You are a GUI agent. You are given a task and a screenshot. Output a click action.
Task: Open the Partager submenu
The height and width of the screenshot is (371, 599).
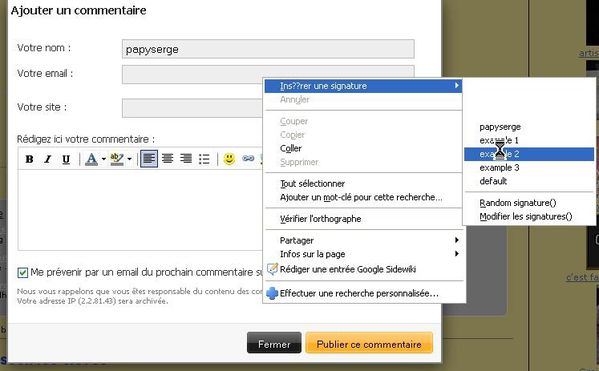tap(363, 240)
